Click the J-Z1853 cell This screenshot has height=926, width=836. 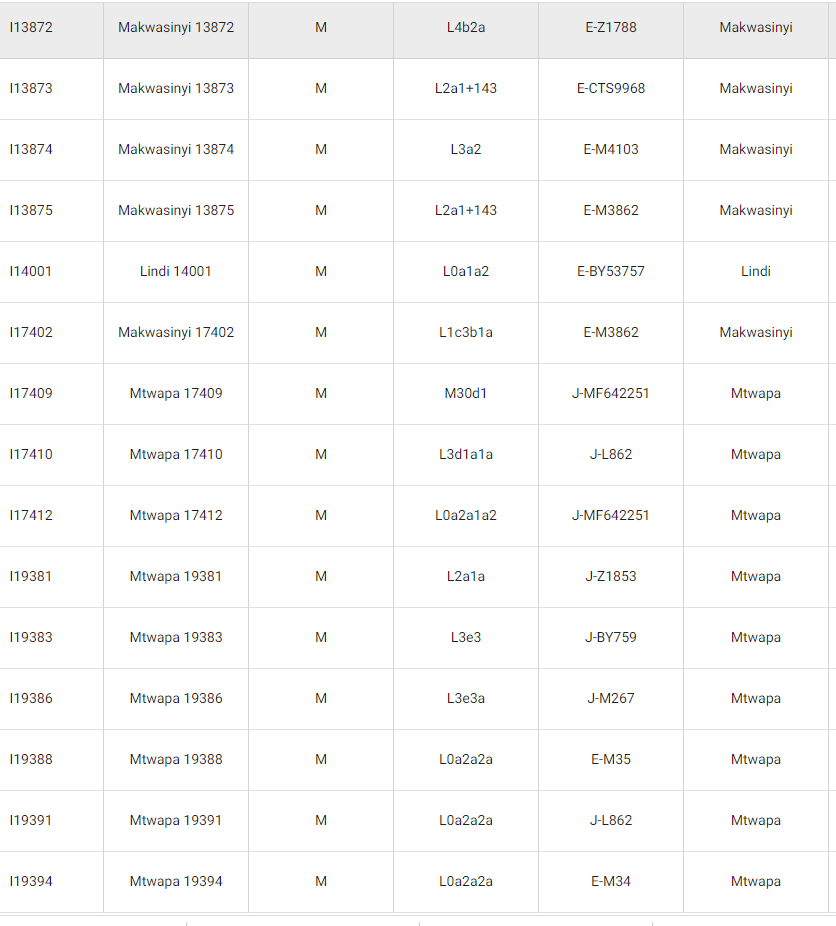[x=611, y=576]
